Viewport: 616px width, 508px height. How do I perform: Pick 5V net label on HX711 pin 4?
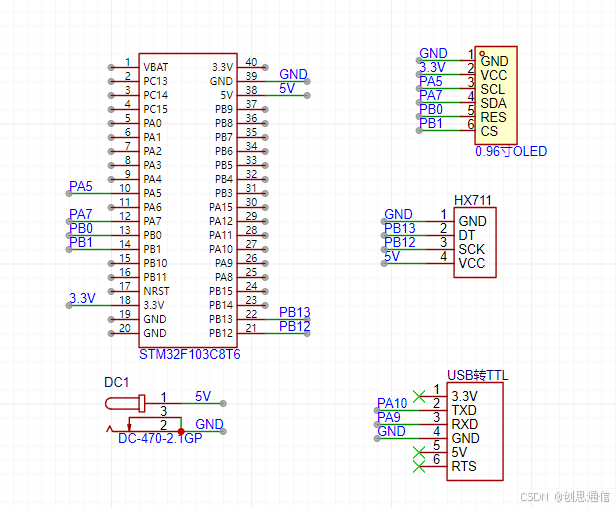tap(392, 256)
